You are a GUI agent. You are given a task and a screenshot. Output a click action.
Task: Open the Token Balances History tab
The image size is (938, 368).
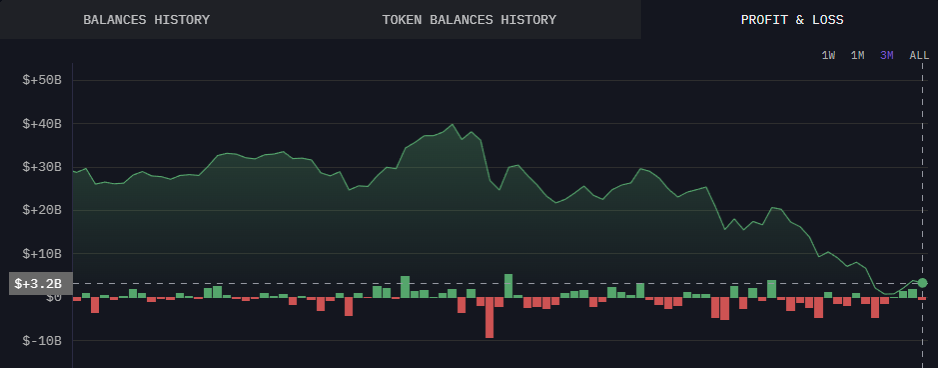tap(469, 20)
